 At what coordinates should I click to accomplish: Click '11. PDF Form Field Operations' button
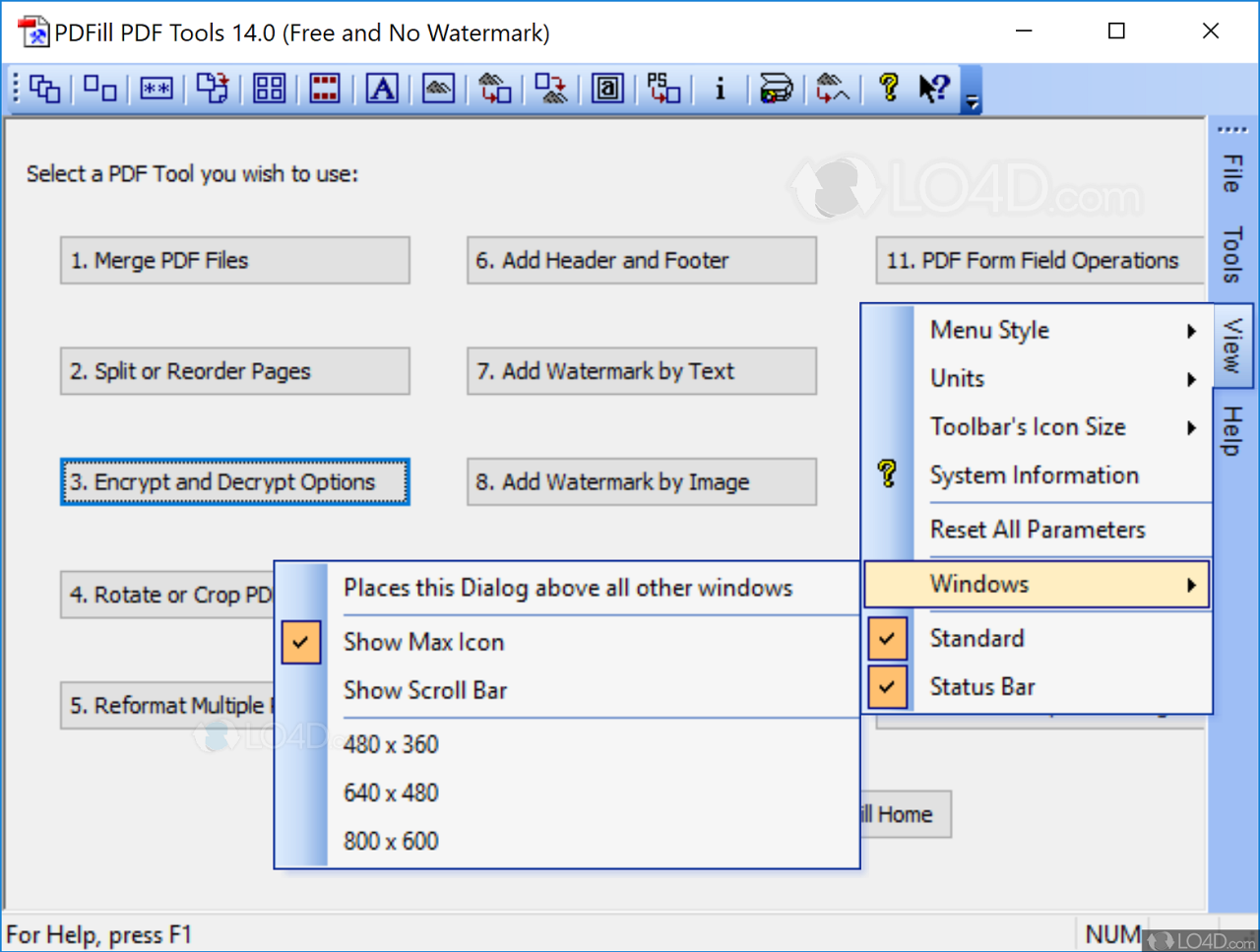1039,260
